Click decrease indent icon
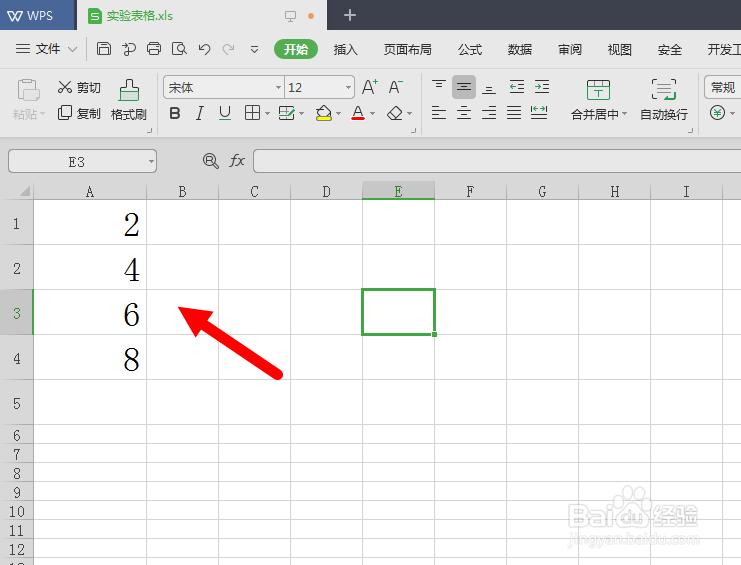The image size is (741, 565). (517, 86)
